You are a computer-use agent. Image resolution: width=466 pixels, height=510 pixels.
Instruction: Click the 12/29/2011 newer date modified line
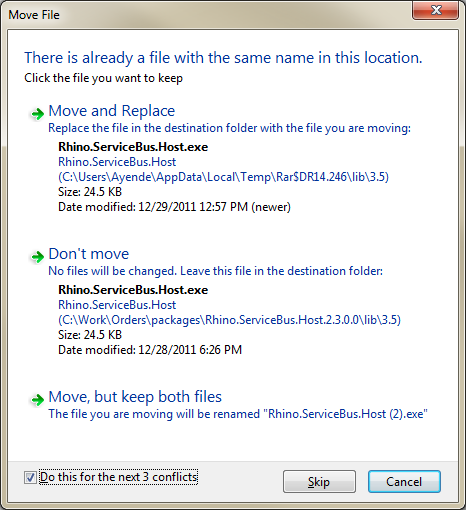coord(174,207)
